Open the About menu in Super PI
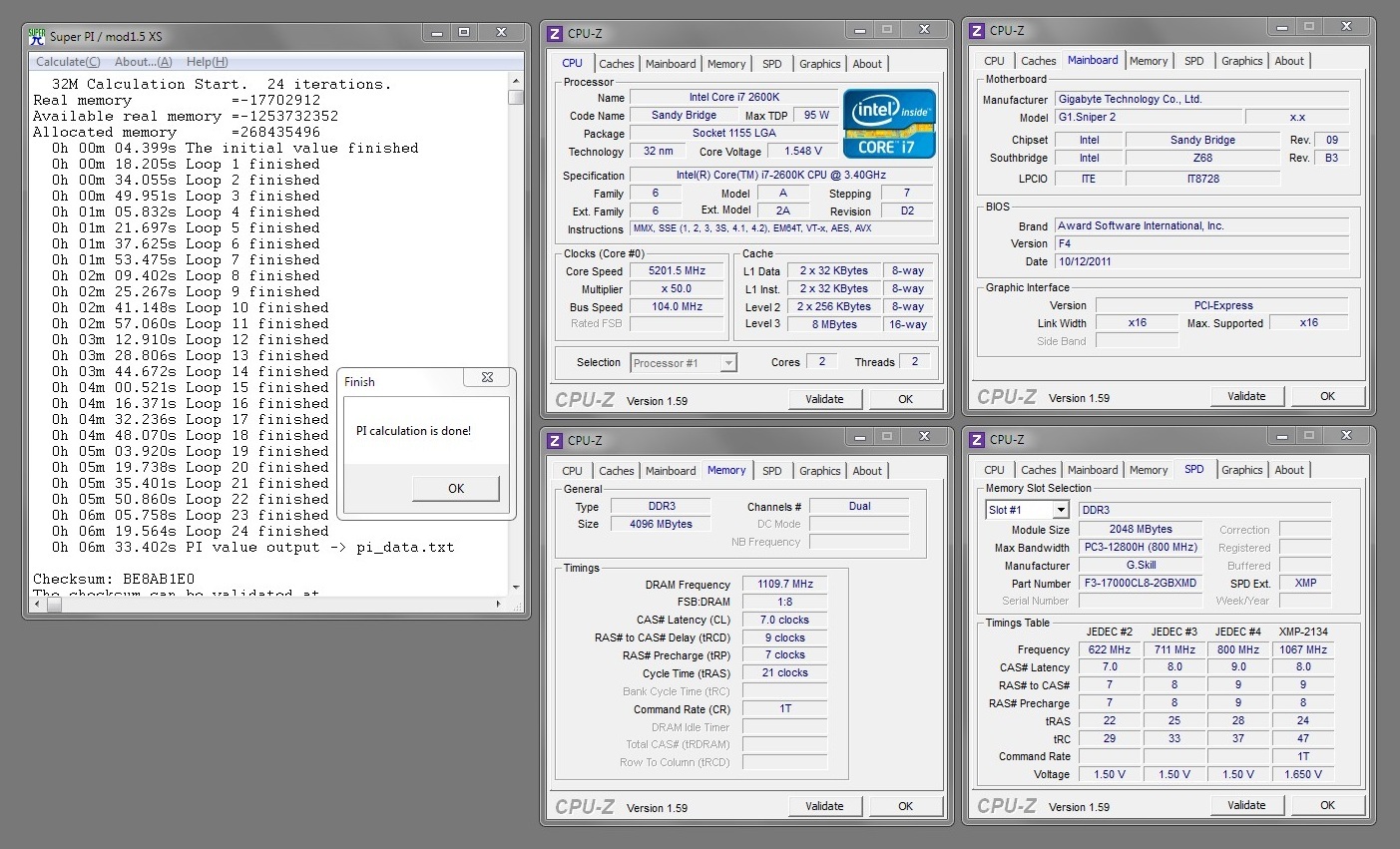Viewport: 1400px width, 849px height. click(143, 62)
